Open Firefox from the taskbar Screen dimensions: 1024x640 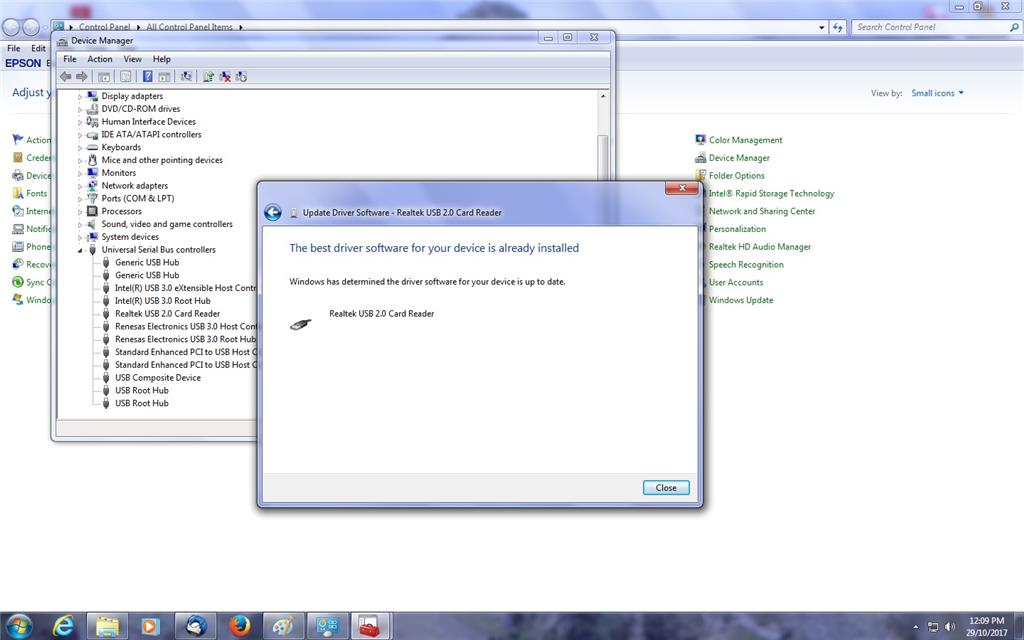(240, 626)
